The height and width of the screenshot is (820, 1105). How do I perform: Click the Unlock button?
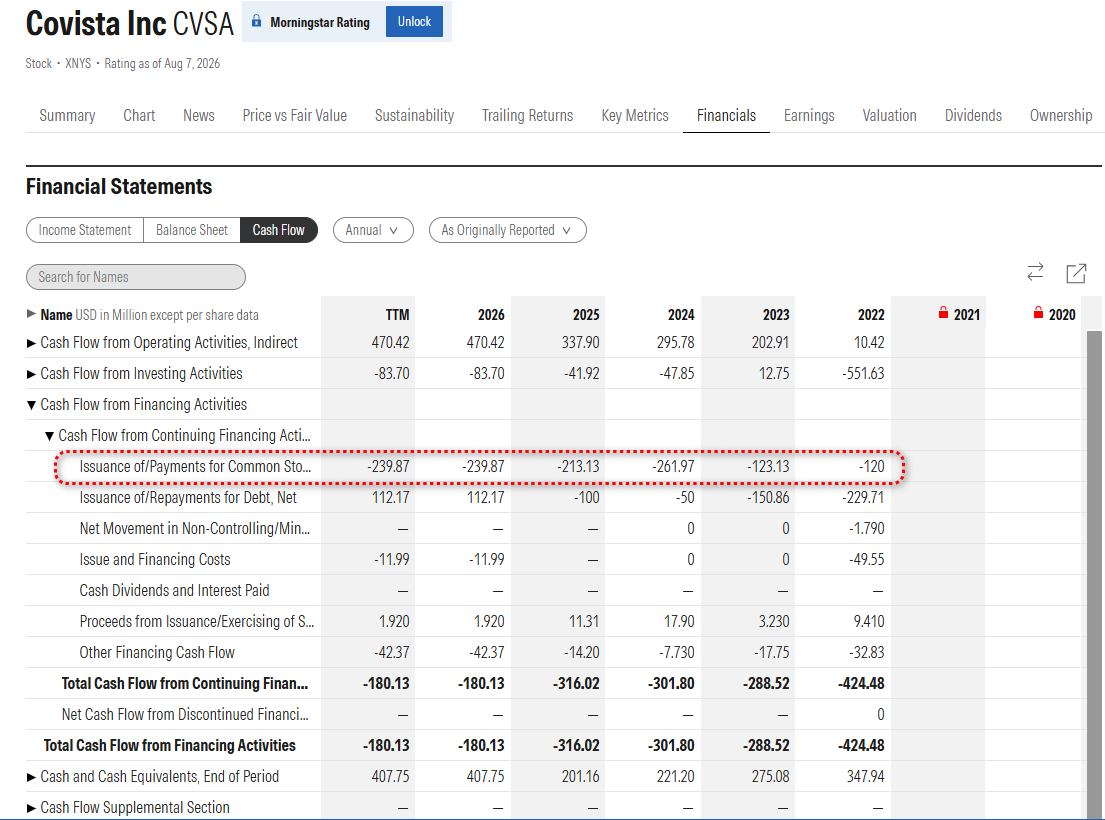[x=414, y=22]
